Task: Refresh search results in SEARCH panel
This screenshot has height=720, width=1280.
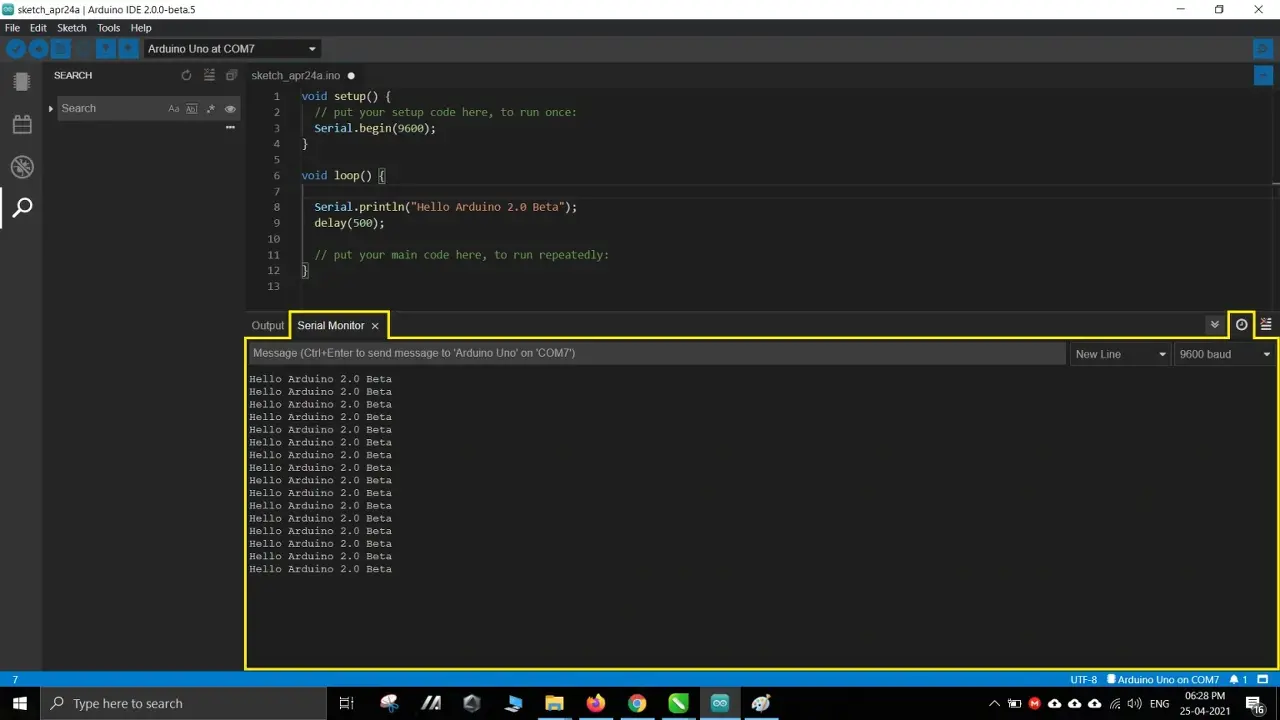Action: point(186,75)
